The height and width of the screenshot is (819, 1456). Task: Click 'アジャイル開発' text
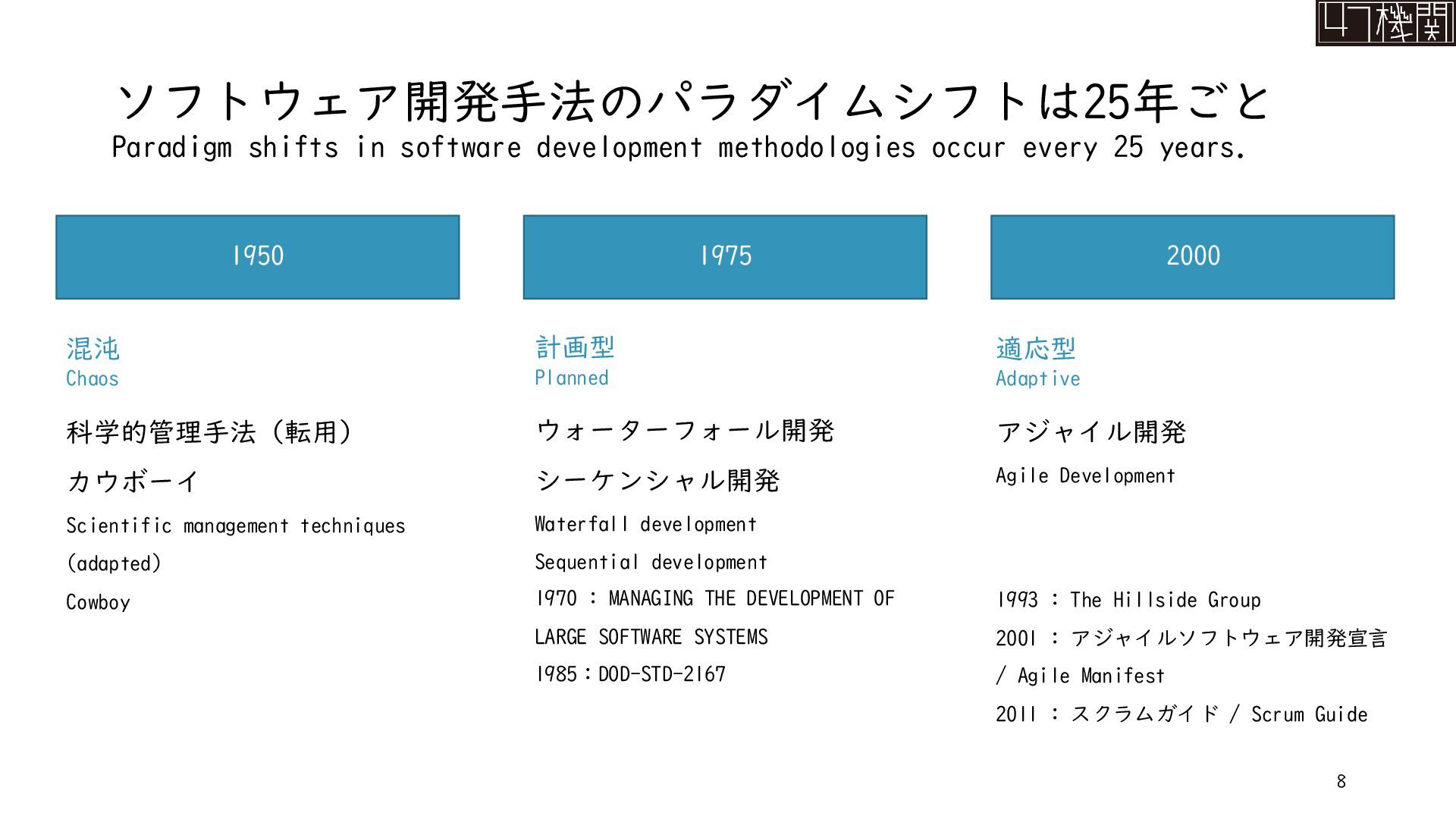coord(1091,431)
